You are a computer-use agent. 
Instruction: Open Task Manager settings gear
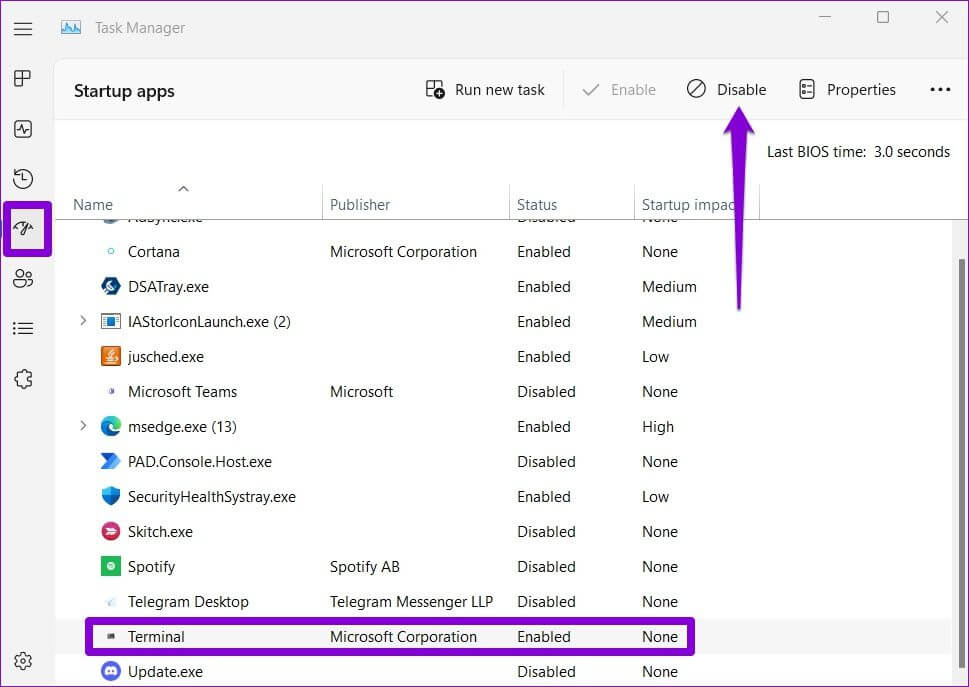click(x=23, y=661)
